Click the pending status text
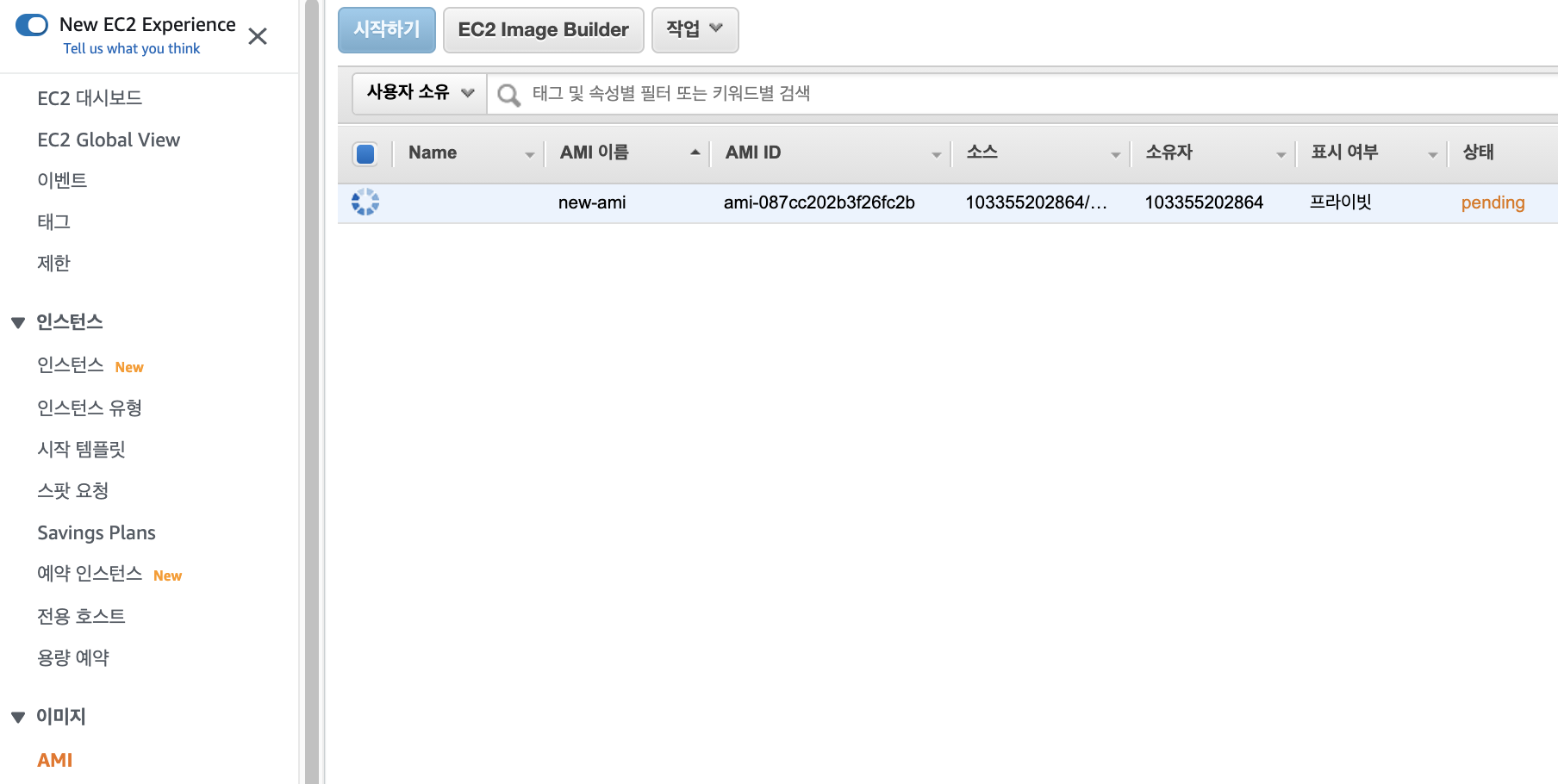This screenshot has width=1558, height=784. [x=1493, y=202]
